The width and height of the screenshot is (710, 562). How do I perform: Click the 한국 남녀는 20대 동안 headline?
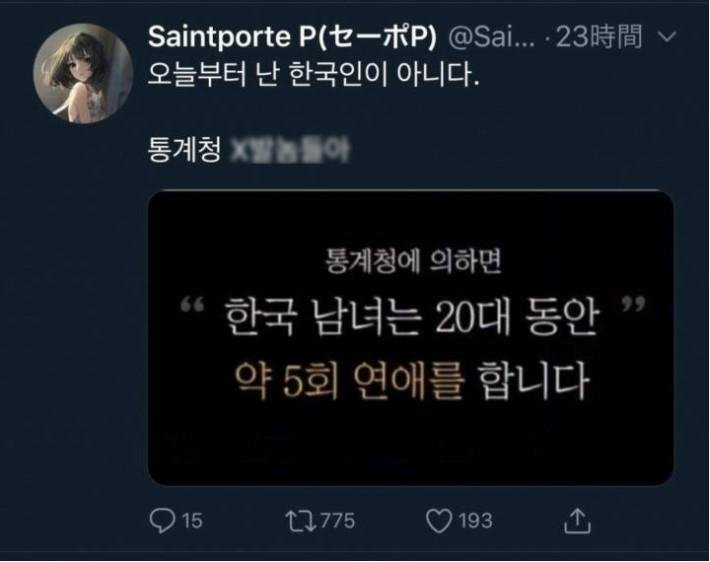pyautogui.click(x=412, y=317)
